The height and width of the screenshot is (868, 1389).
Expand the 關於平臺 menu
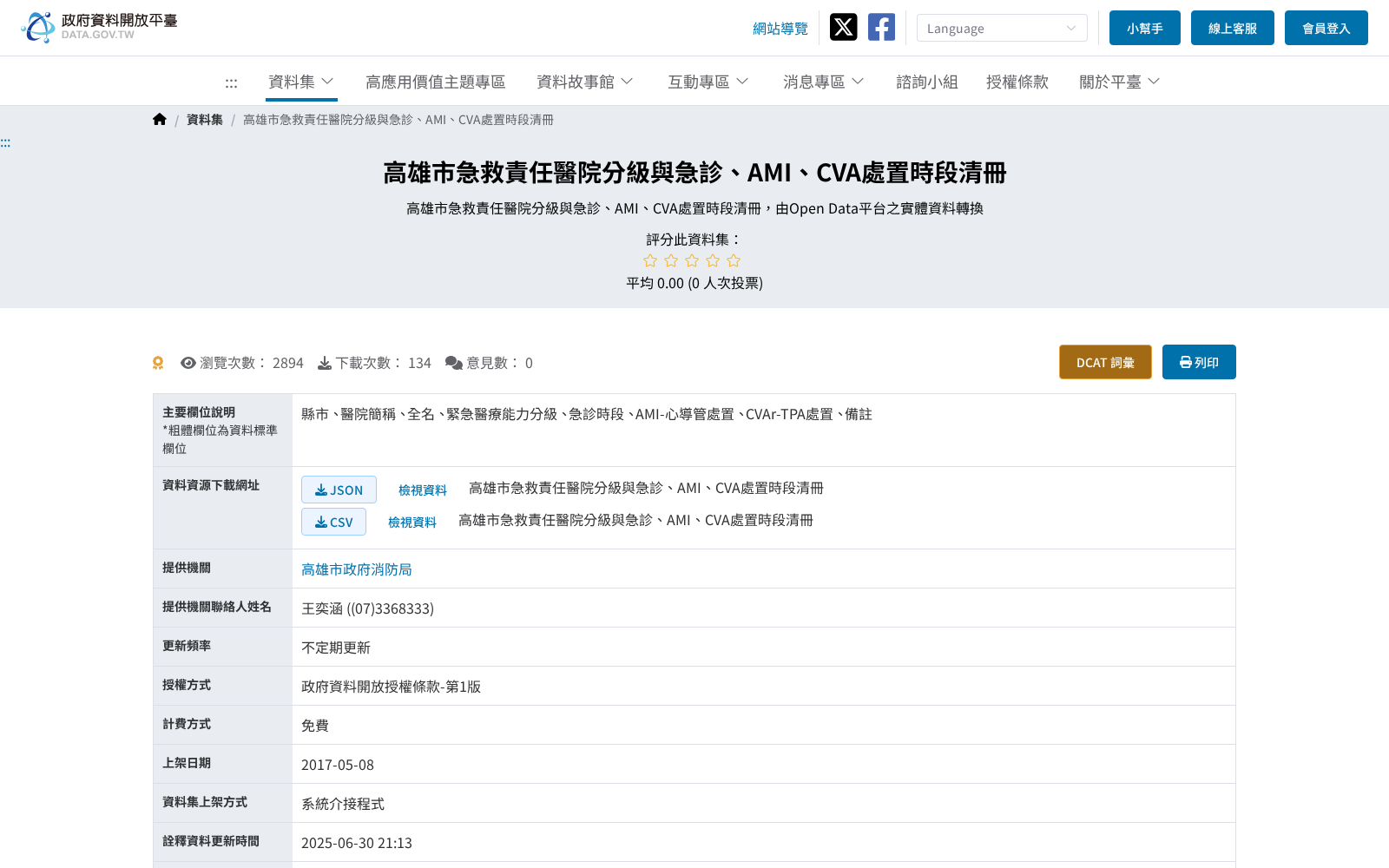(1119, 82)
